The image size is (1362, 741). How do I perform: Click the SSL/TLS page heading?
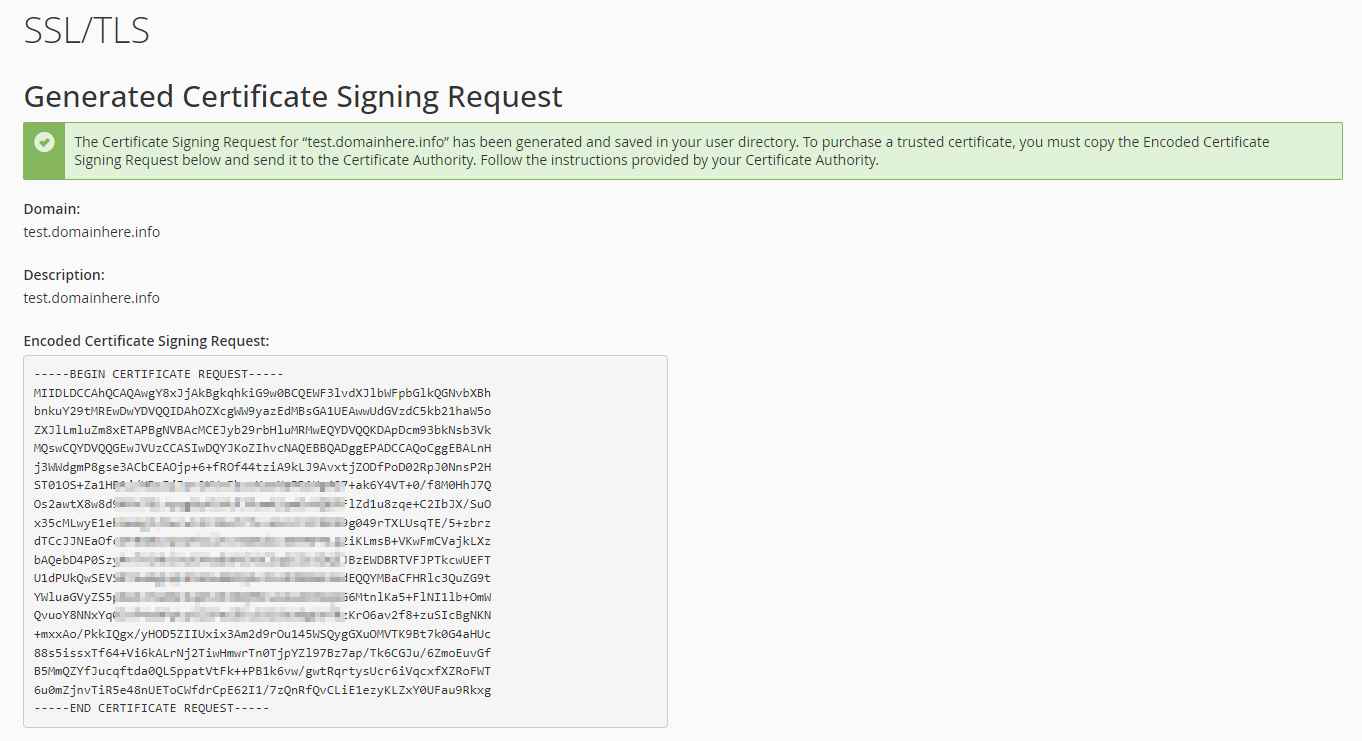coord(86,31)
